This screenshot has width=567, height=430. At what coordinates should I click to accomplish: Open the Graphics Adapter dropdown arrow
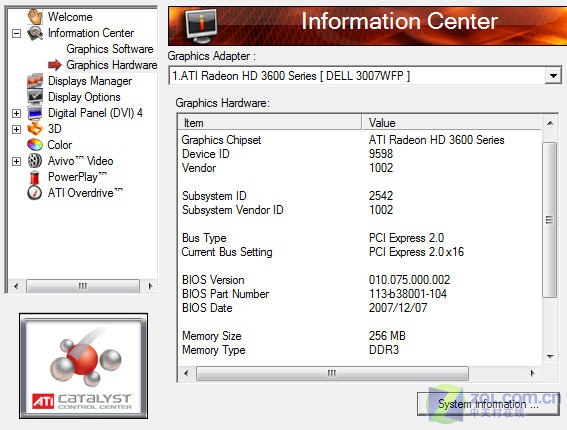pyautogui.click(x=553, y=76)
